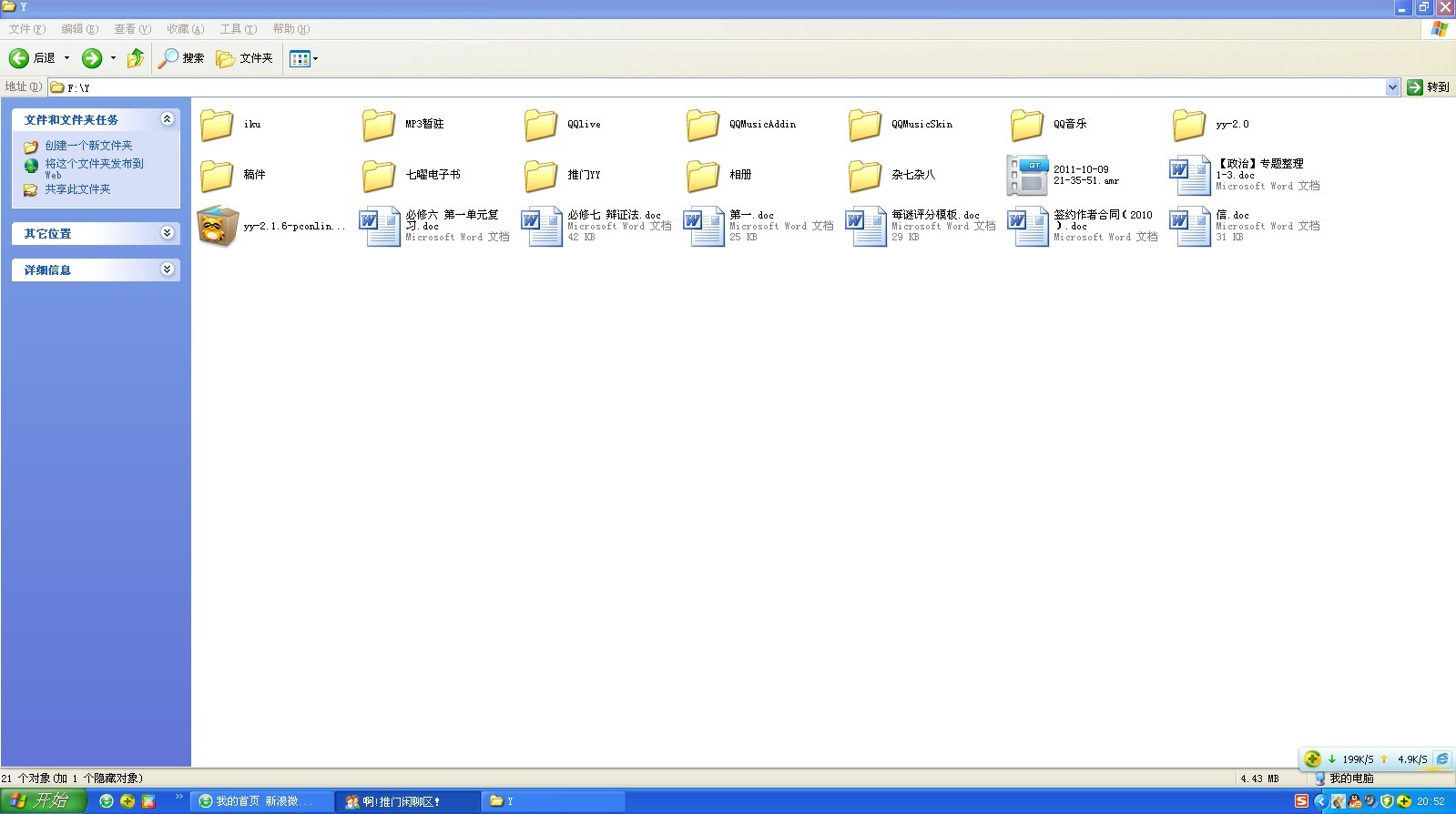This screenshot has width=1456, height=814.
Task: Select the 七曜电子书 folder icon
Action: tap(379, 176)
